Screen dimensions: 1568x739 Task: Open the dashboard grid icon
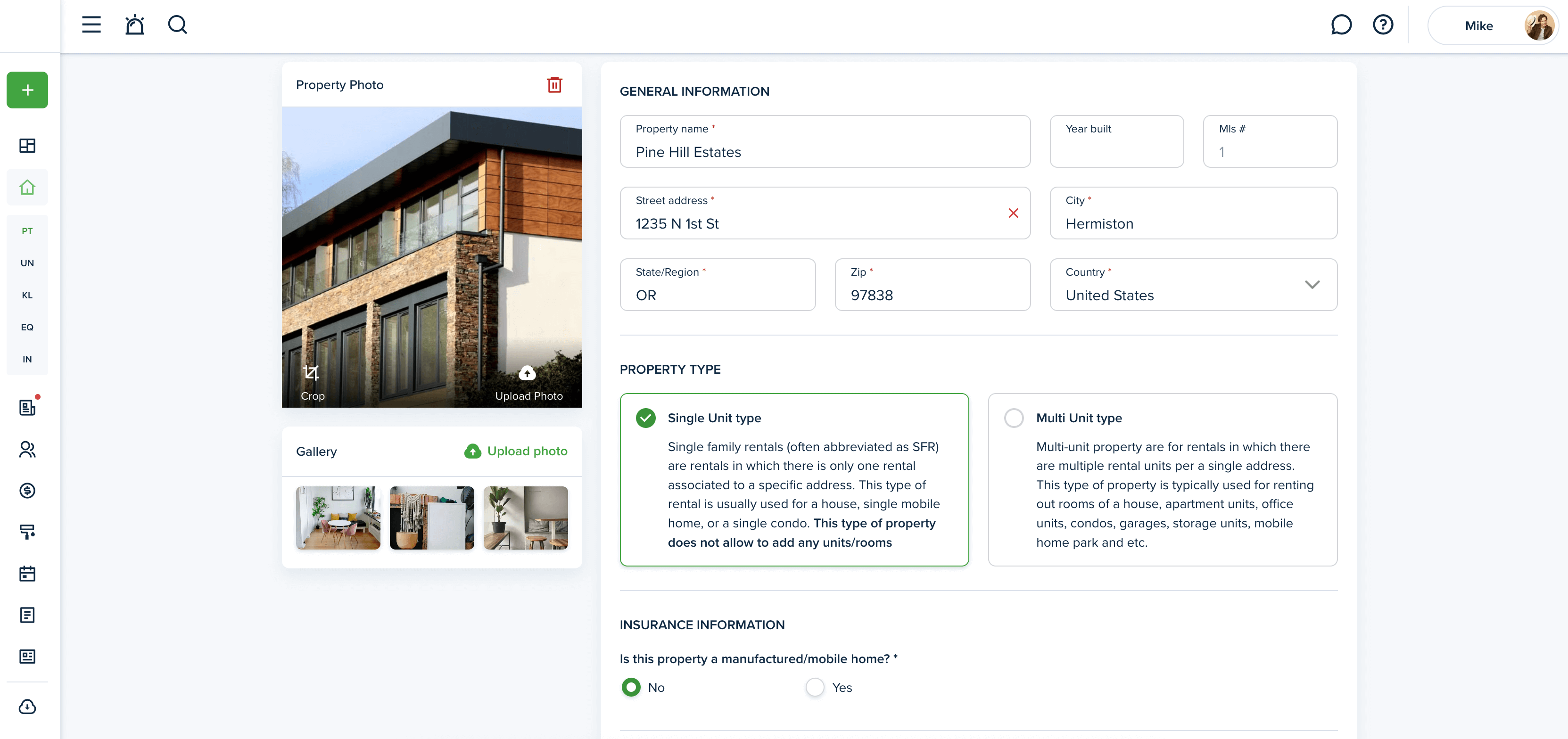pos(27,146)
